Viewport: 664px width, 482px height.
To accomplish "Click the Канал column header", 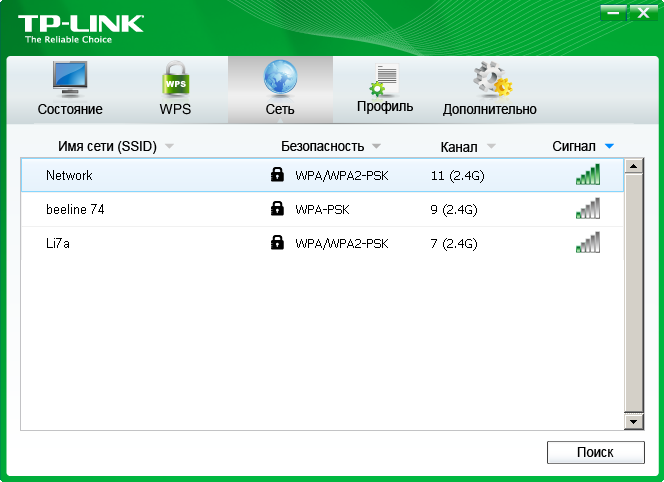I will tap(459, 147).
